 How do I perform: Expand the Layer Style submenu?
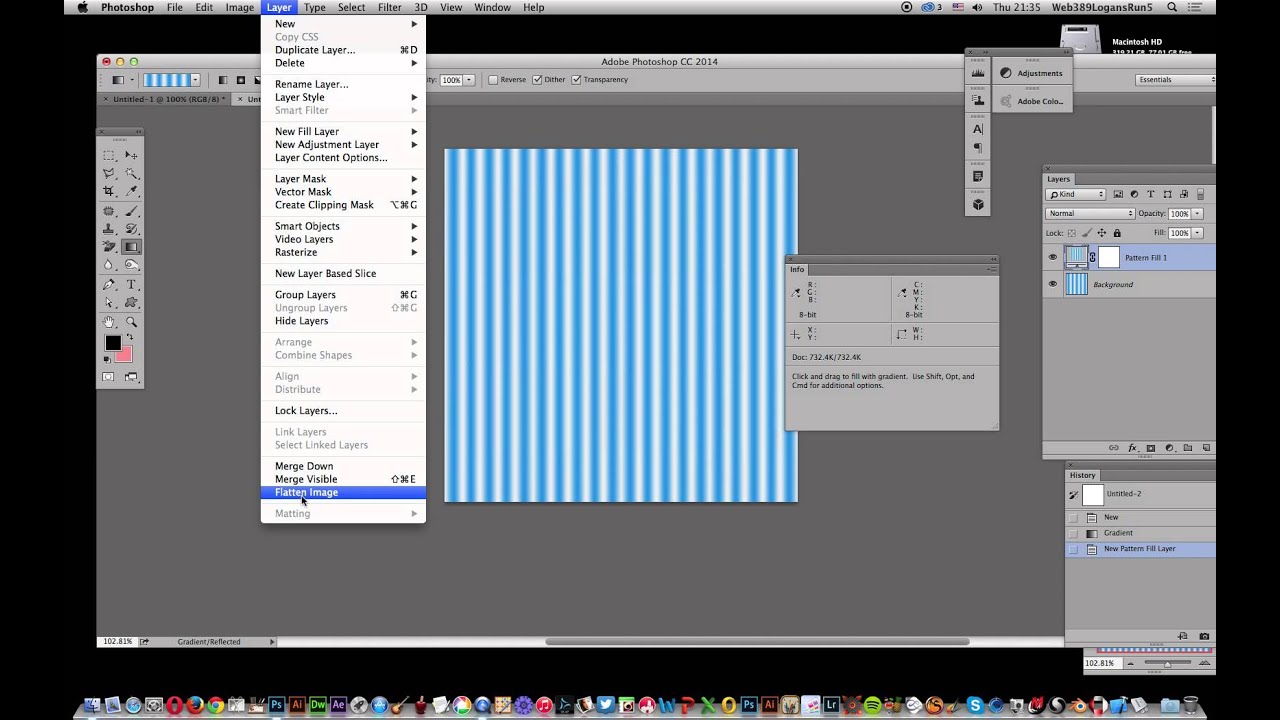(x=343, y=97)
